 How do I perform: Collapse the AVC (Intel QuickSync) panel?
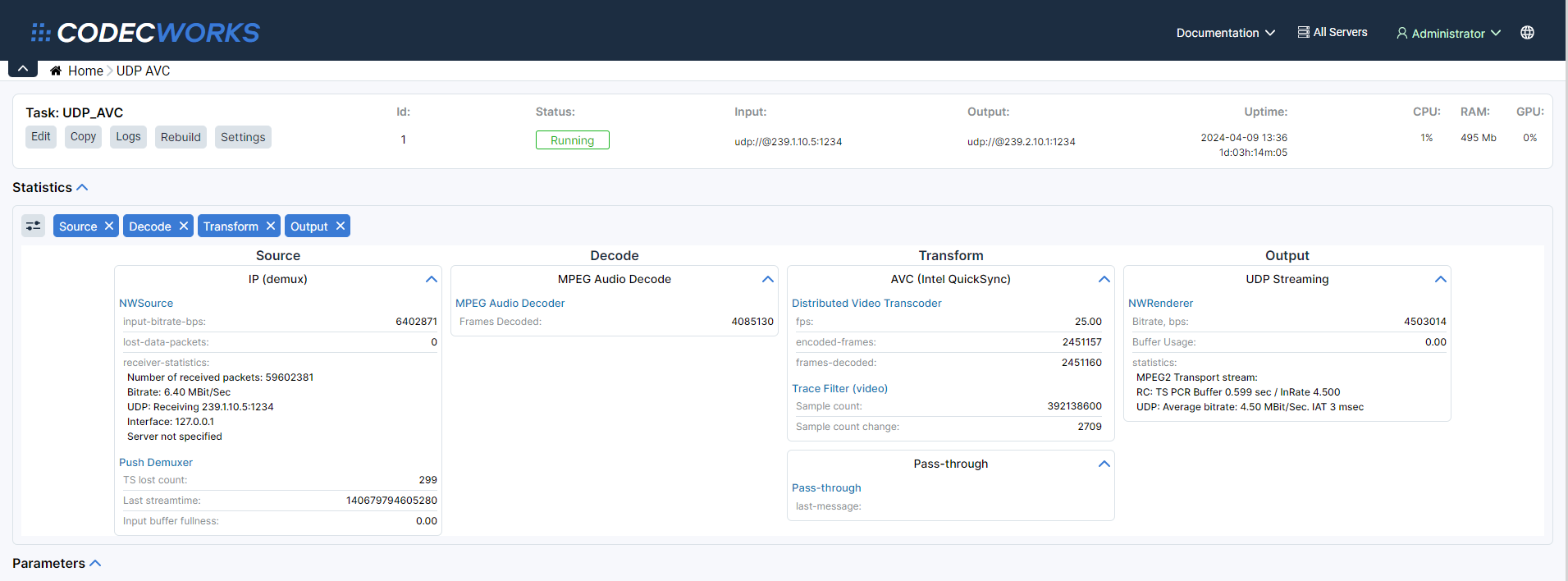[x=1104, y=280]
